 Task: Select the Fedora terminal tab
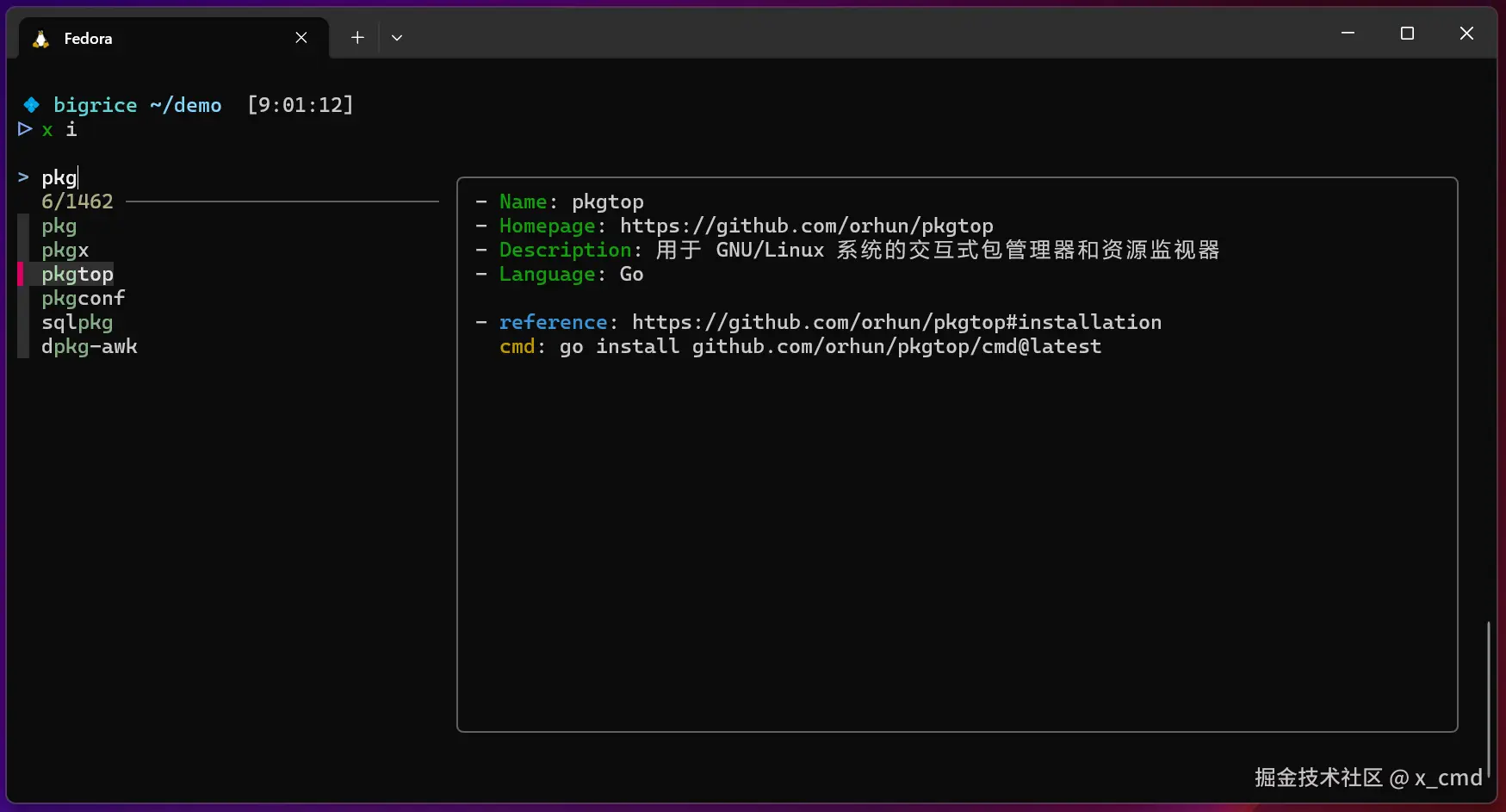point(173,38)
